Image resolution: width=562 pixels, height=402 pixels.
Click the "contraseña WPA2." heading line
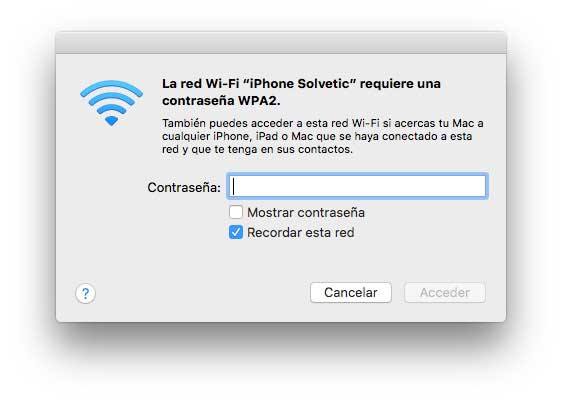click(221, 101)
